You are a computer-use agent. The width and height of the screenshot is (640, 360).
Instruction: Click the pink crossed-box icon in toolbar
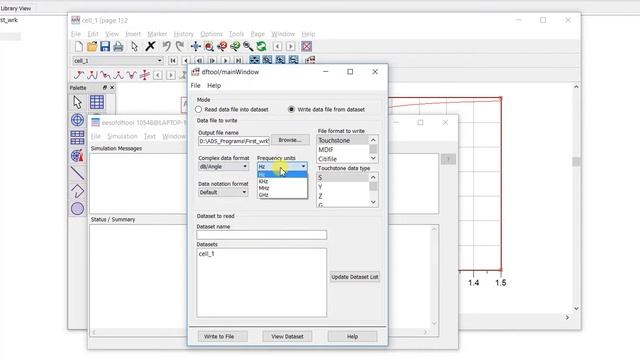tap(307, 47)
